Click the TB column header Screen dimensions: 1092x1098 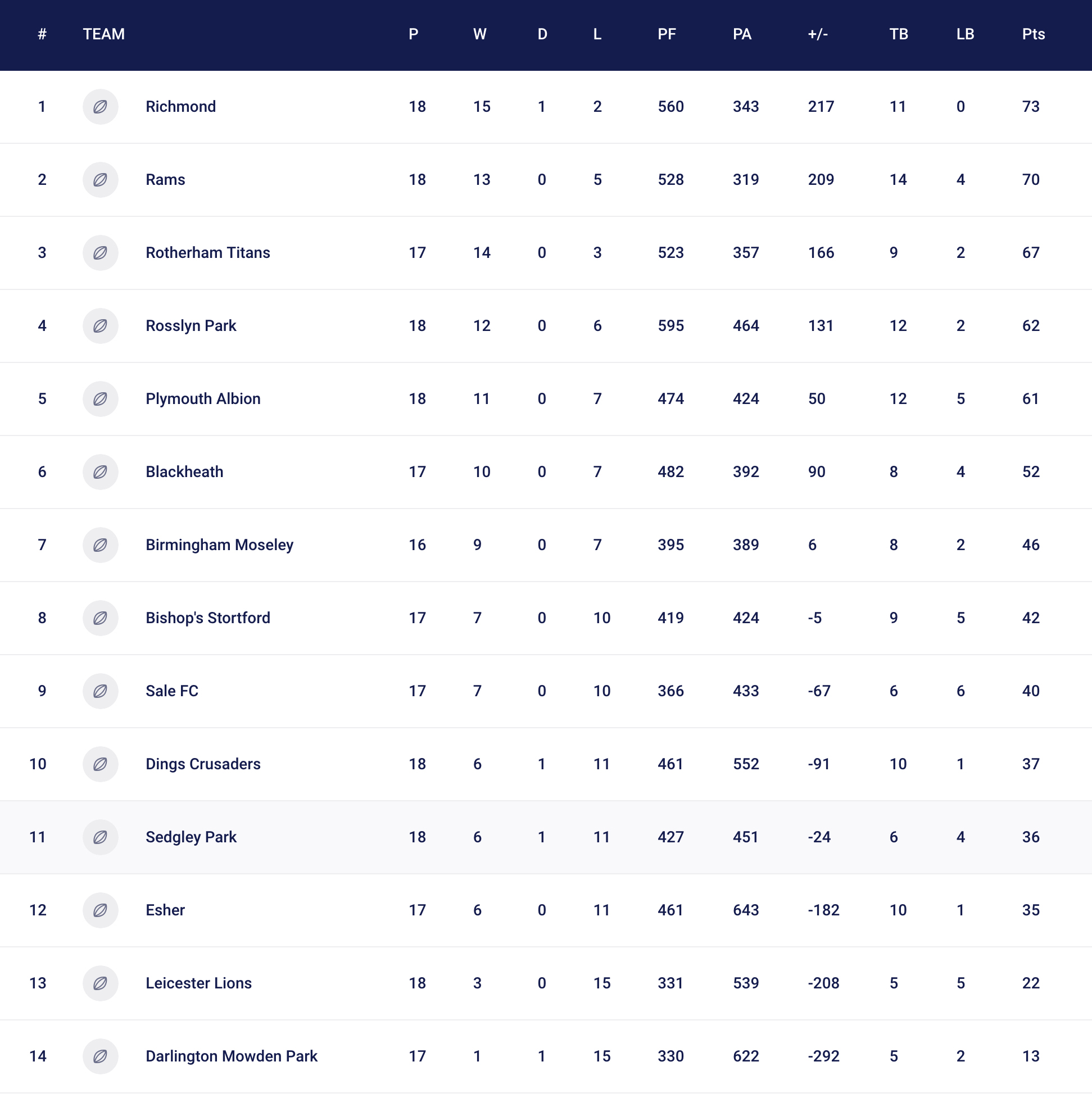pyautogui.click(x=899, y=34)
